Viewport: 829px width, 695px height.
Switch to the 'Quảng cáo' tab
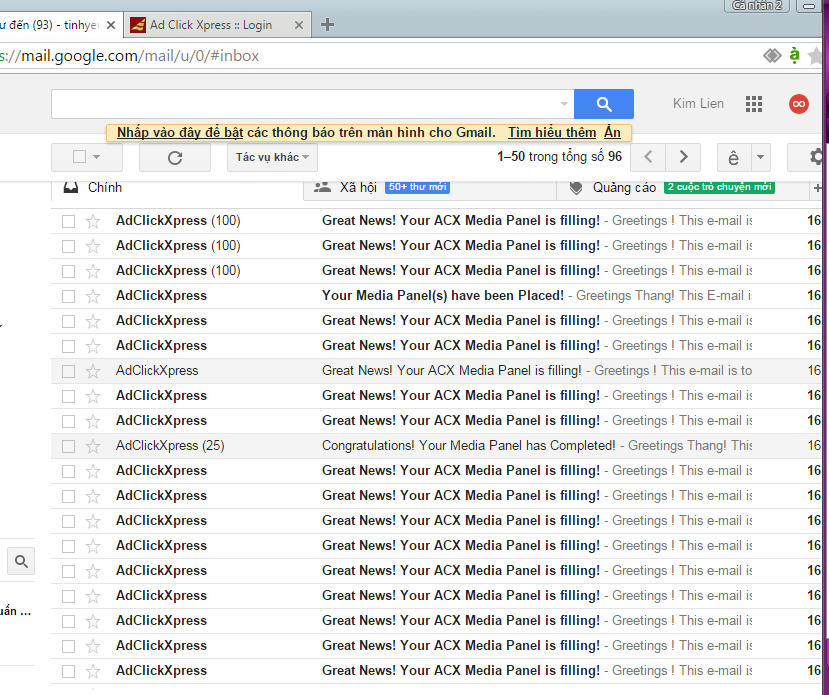(624, 187)
